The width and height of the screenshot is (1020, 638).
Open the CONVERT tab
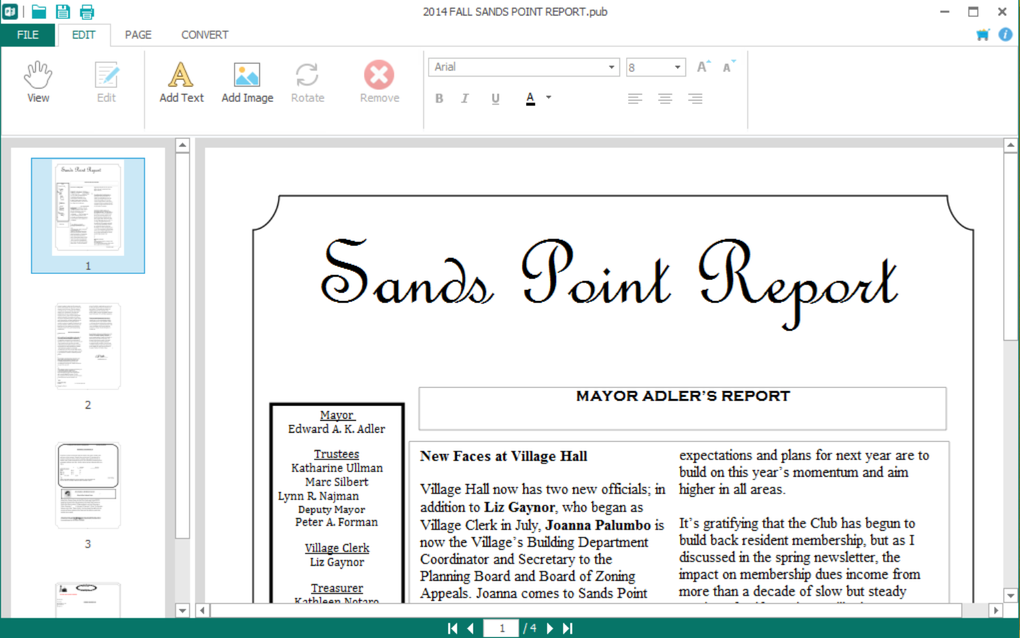click(x=204, y=35)
